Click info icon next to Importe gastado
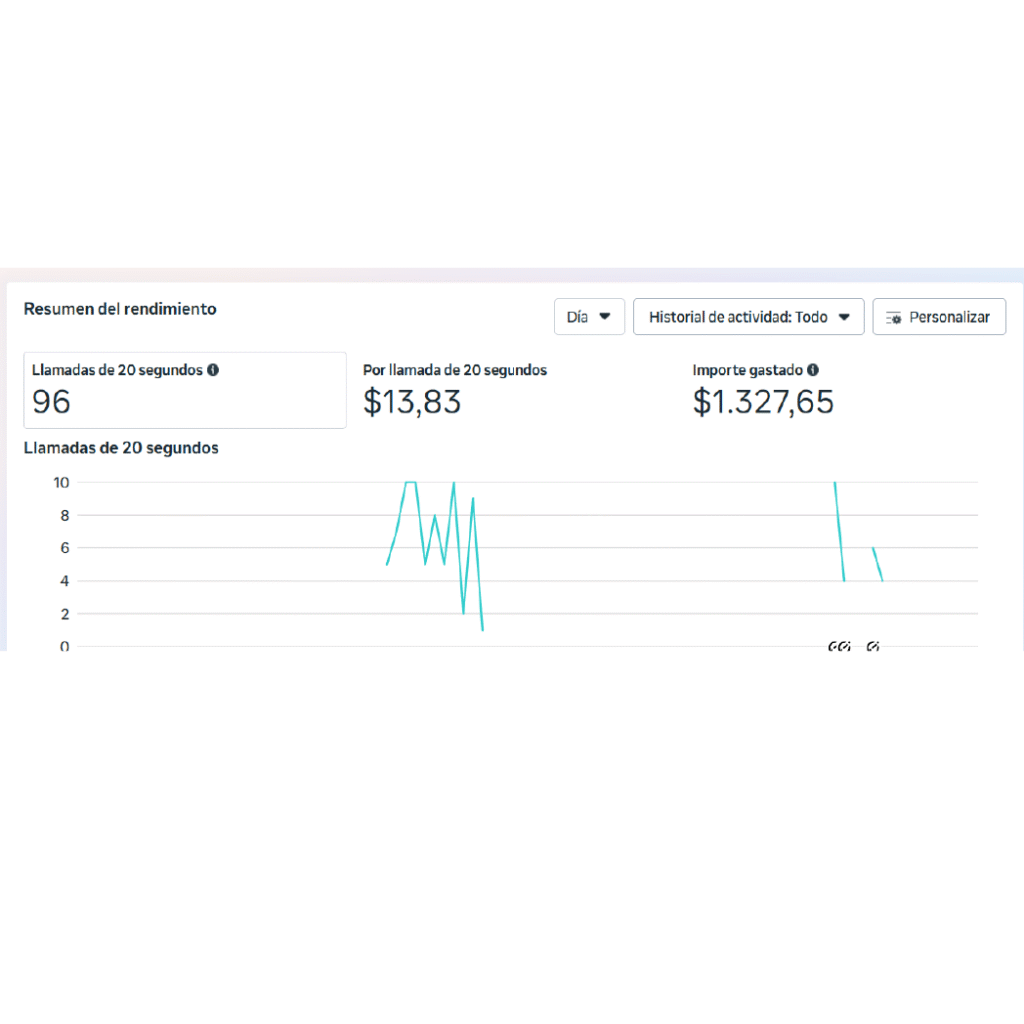This screenshot has height=1024, width=1024. [813, 370]
